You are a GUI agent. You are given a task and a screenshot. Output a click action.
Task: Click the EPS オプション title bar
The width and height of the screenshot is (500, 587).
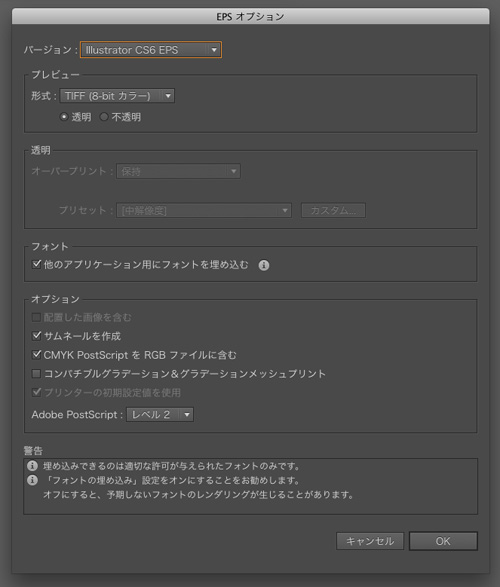tap(250, 16)
